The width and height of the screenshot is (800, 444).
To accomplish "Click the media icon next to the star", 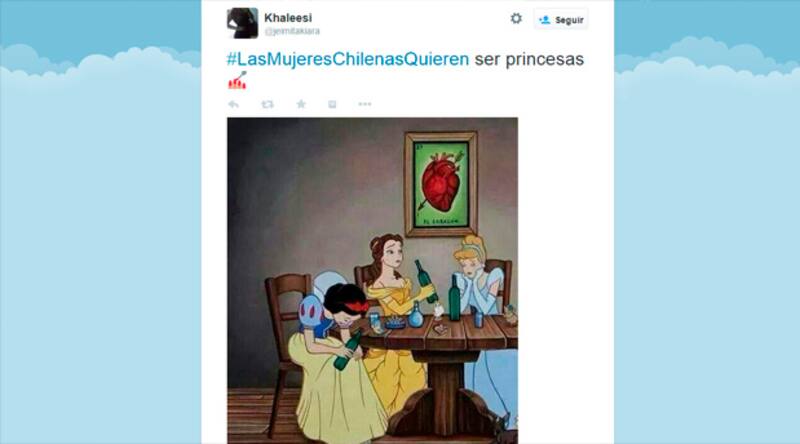I will pyautogui.click(x=332, y=105).
